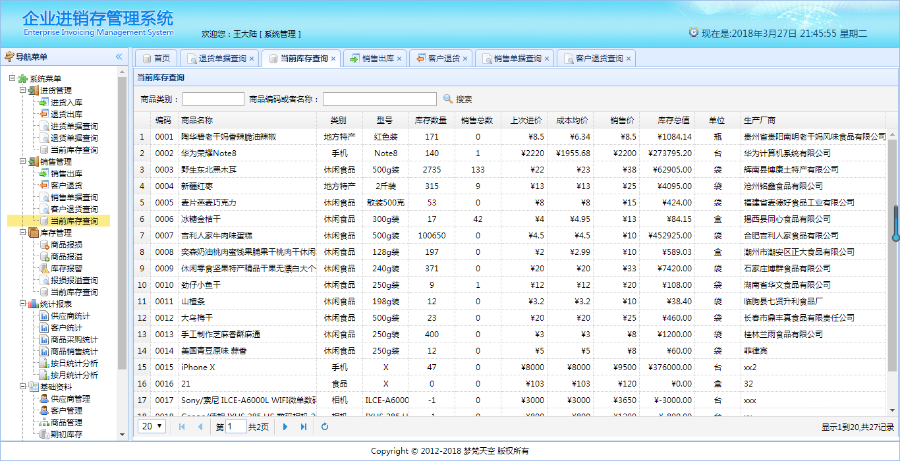This screenshot has width=900, height=461.
Task: Click the person icon beside 供应商管理
Action: point(44,399)
